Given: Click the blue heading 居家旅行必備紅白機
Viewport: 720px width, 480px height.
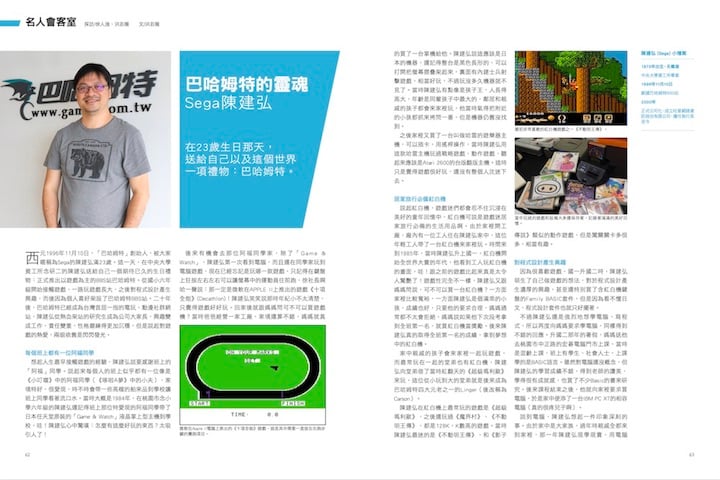Looking at the screenshot, I should tap(420, 199).
